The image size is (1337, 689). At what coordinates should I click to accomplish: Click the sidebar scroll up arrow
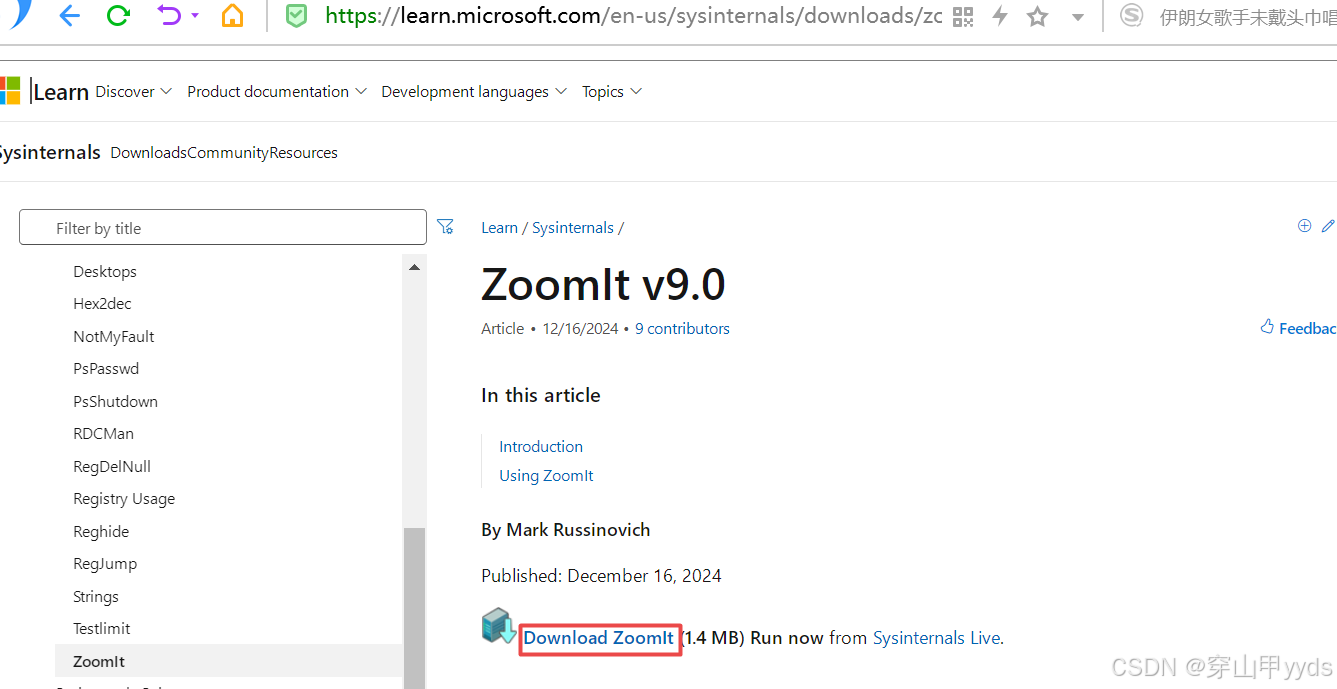[414, 267]
